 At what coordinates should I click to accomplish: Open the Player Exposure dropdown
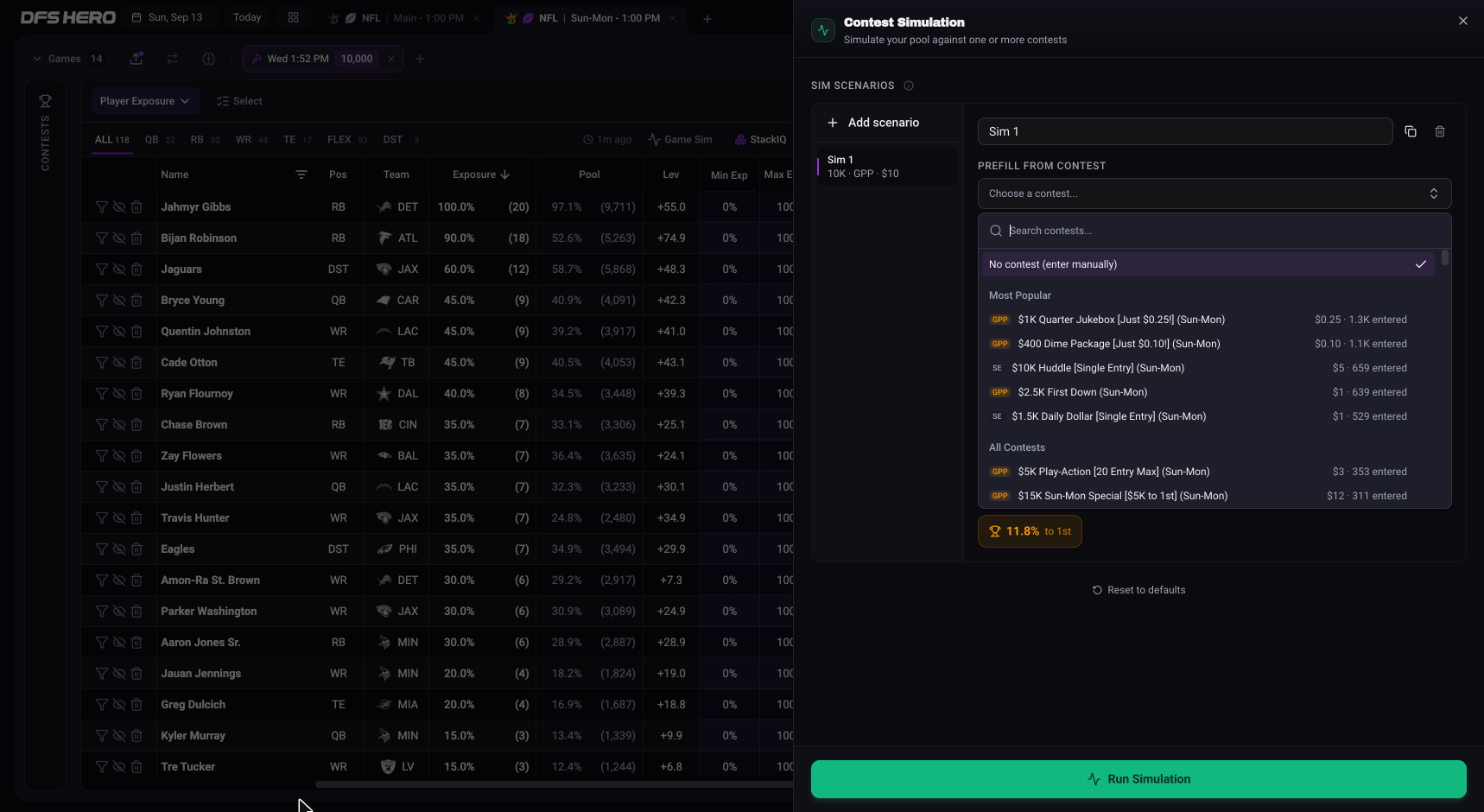[x=145, y=101]
